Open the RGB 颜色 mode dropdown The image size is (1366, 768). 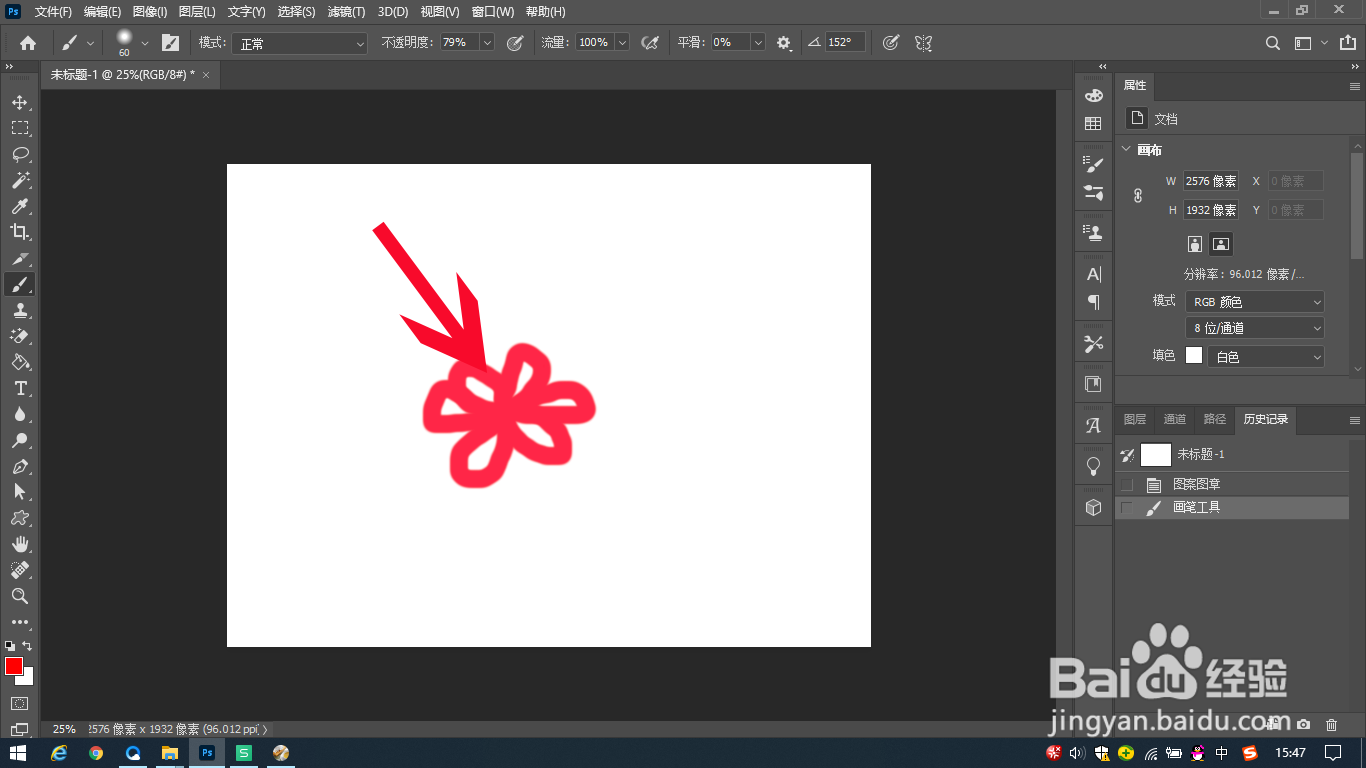click(1255, 302)
